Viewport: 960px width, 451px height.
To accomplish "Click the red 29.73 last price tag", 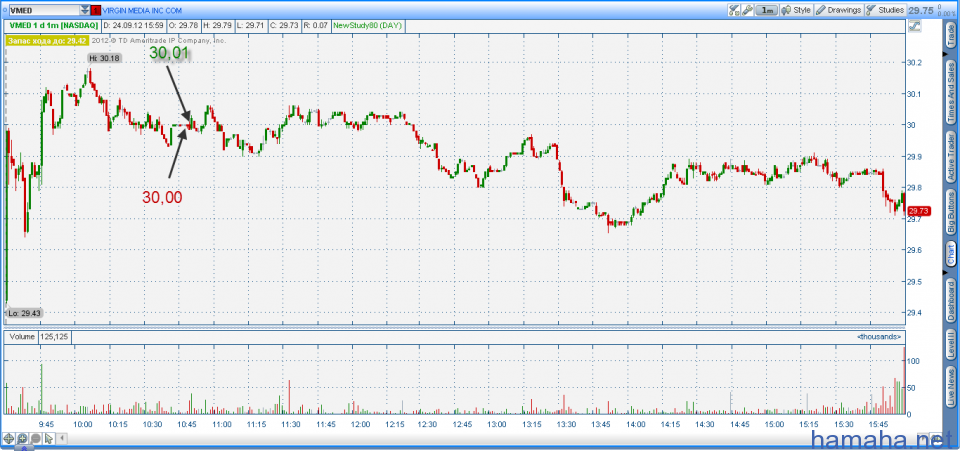I will 919,211.
